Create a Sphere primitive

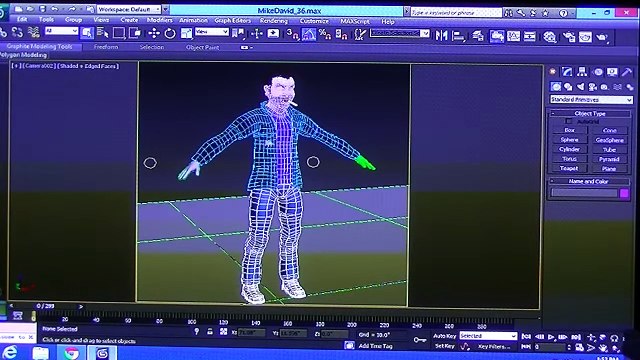click(x=570, y=140)
